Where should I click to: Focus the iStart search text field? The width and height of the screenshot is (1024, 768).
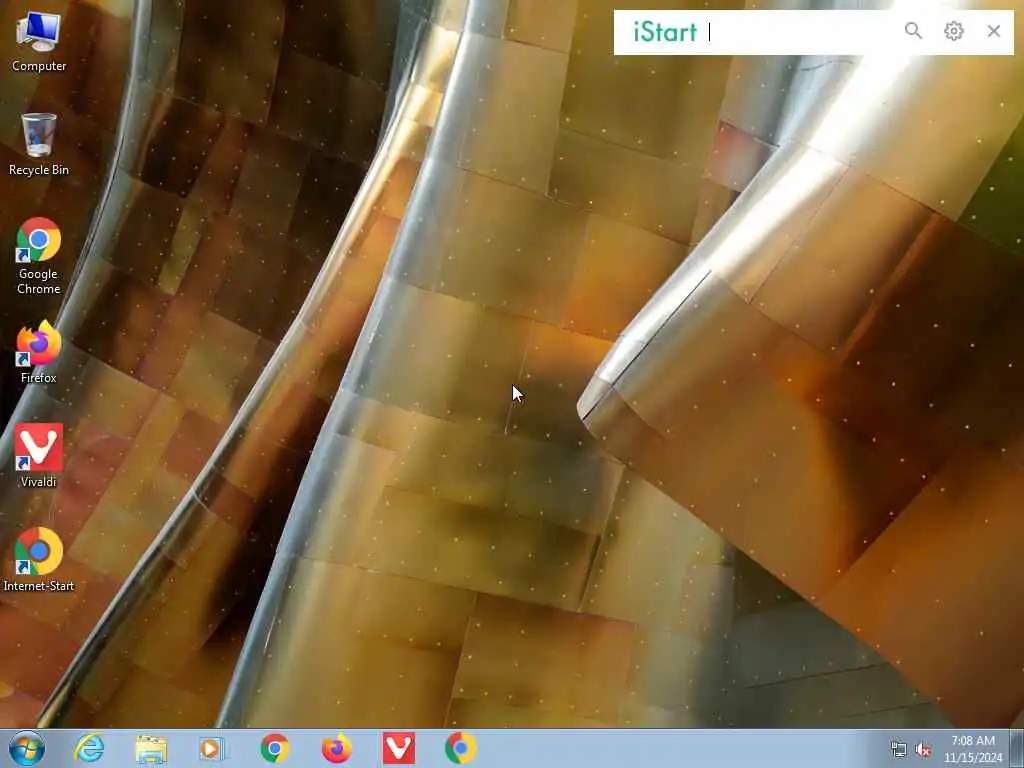point(800,32)
